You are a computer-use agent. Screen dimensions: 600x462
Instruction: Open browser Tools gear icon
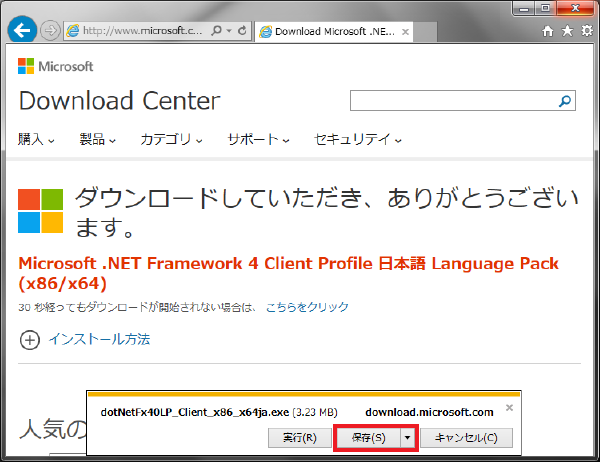click(x=587, y=31)
